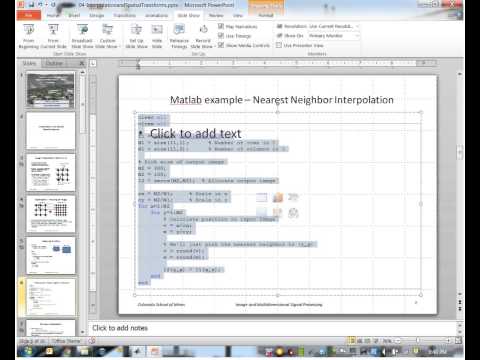Switch to the Animations ribbon tab
The height and width of the screenshot is (360, 480).
pyautogui.click(x=156, y=15)
